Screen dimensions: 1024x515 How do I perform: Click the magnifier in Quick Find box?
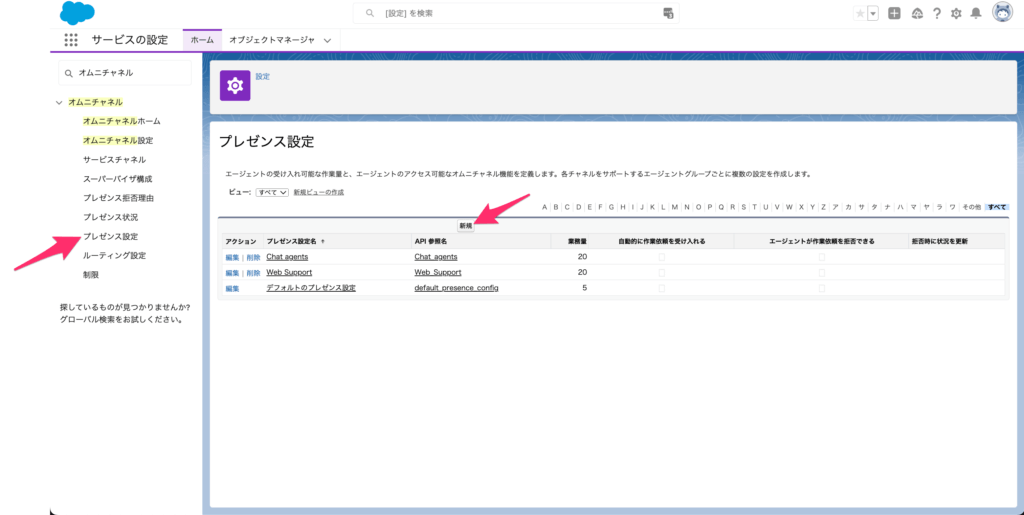[x=69, y=73]
